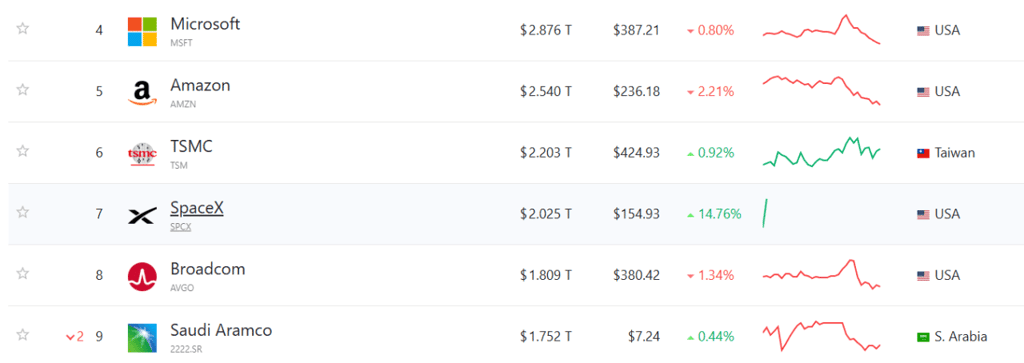The image size is (1024, 363).
Task: Click the SPCX ticker symbol
Action: 182,227
